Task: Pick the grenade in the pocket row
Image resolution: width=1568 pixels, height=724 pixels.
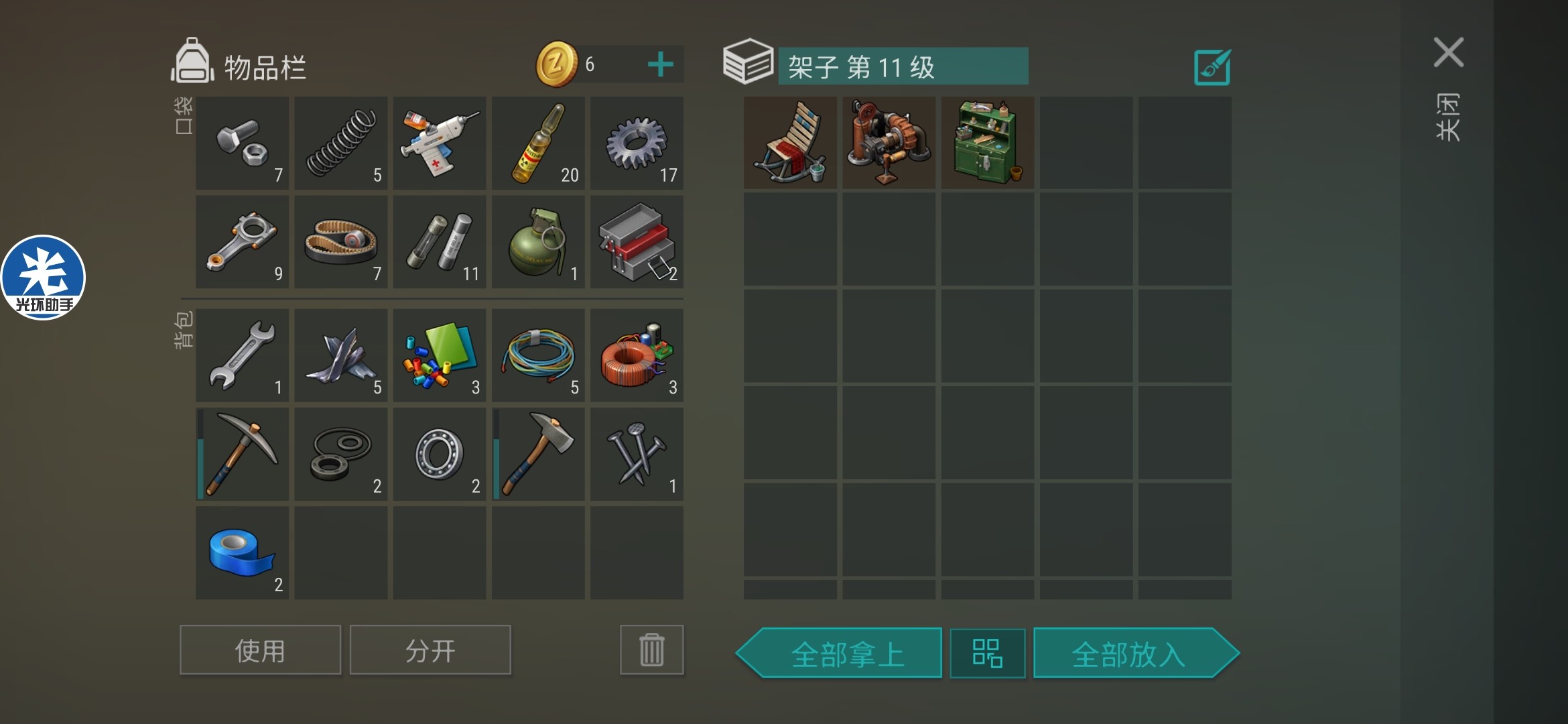Action: pyautogui.click(x=538, y=241)
